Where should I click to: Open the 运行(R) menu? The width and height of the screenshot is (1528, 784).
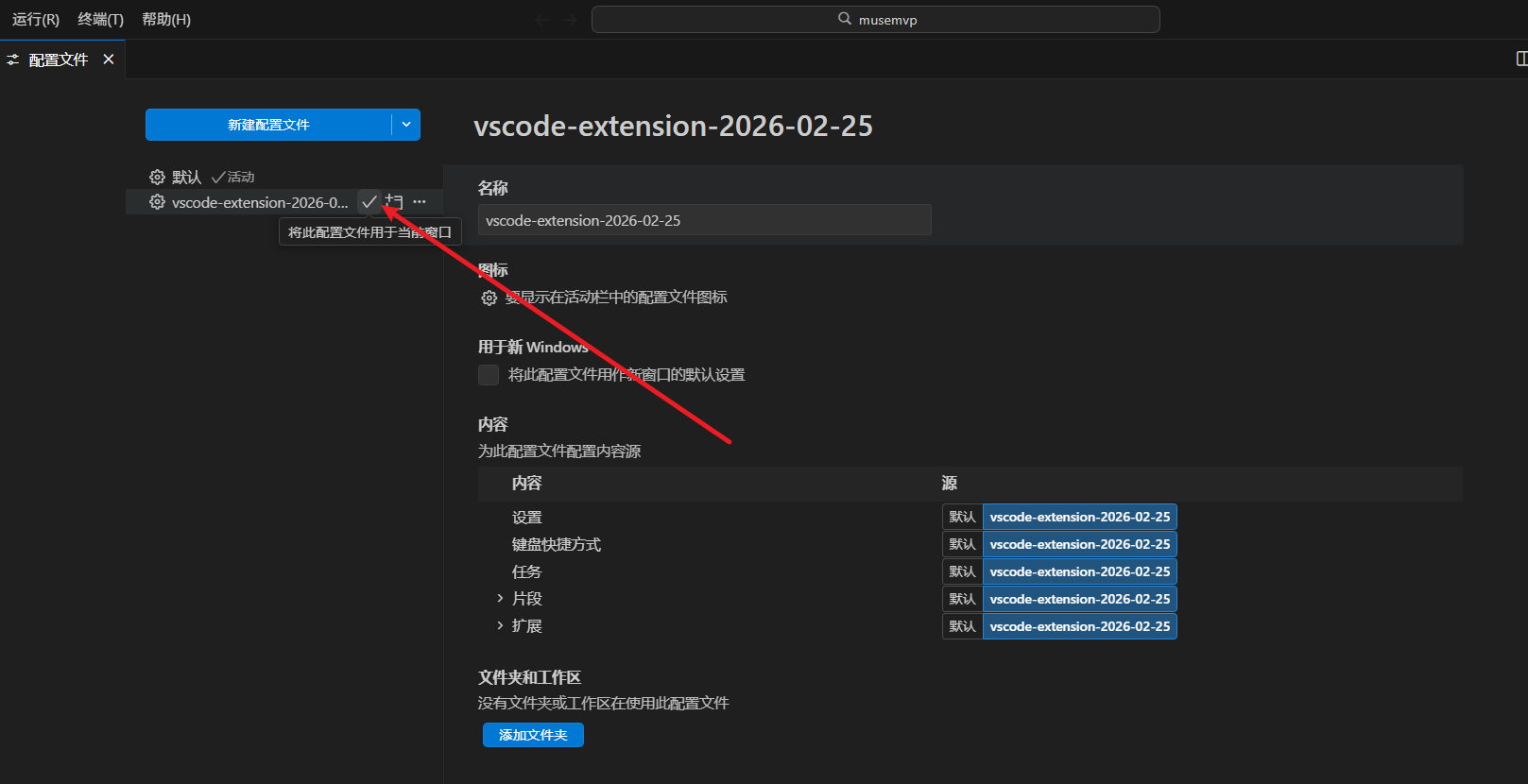click(36, 20)
